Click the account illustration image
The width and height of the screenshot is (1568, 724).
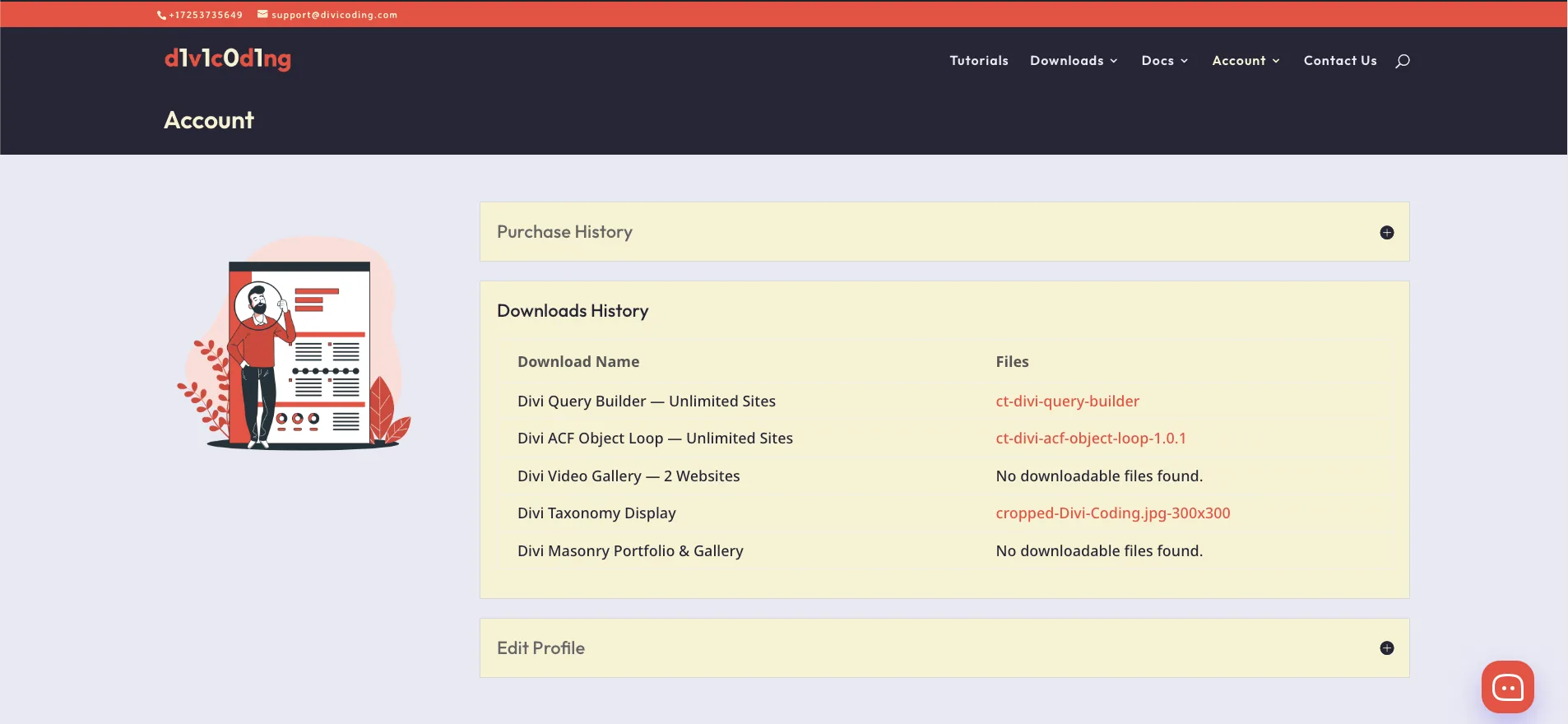pos(294,343)
